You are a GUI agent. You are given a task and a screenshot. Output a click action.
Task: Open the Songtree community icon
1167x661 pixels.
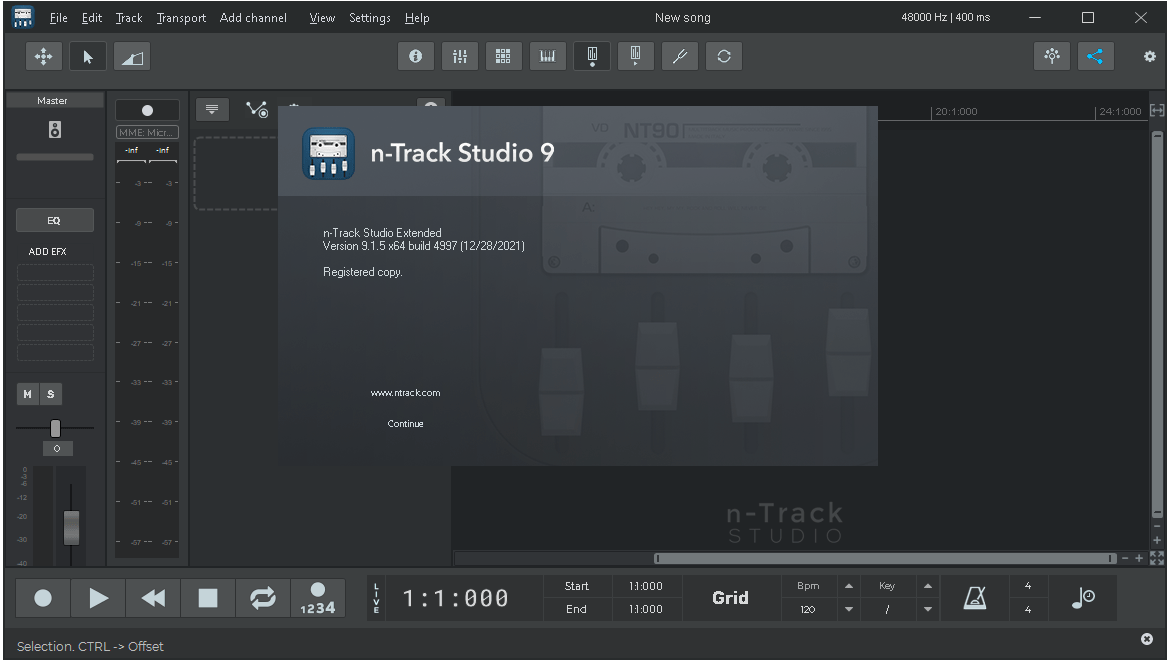[x=1052, y=56]
